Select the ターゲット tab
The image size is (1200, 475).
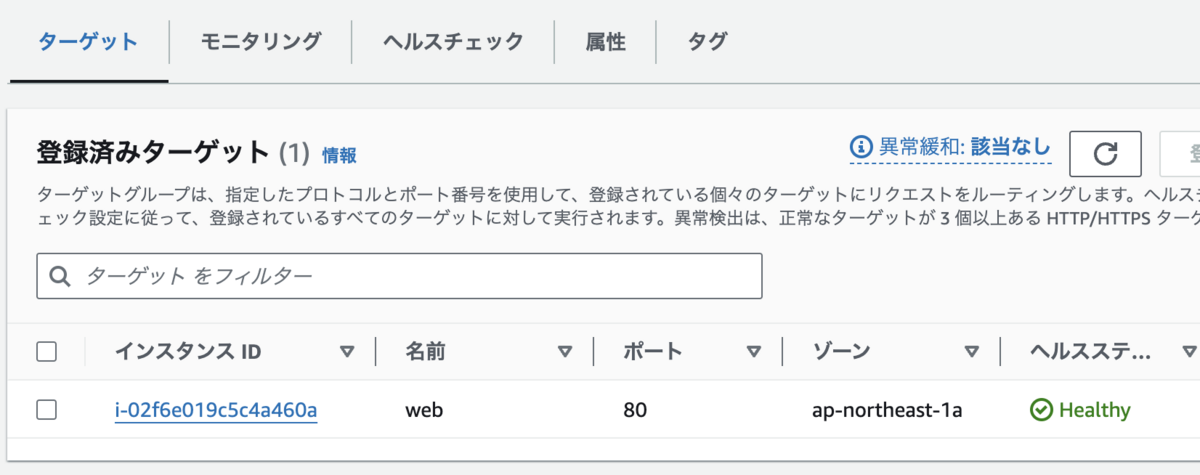click(x=88, y=41)
